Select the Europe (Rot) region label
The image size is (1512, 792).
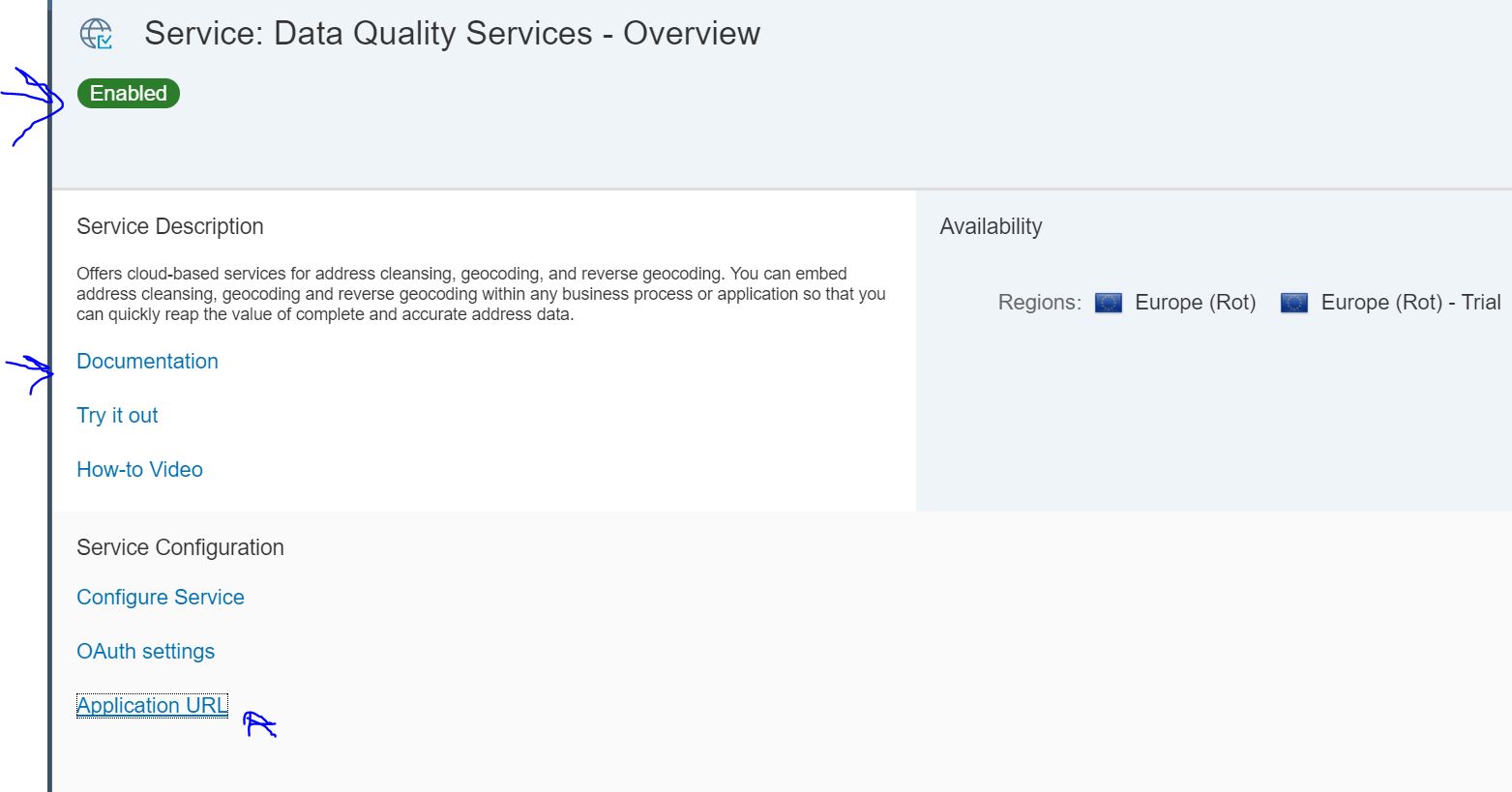[1195, 303]
